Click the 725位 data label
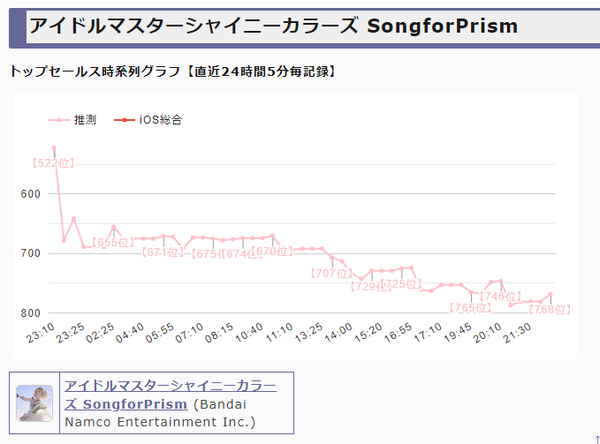The image size is (600, 444). click(401, 284)
